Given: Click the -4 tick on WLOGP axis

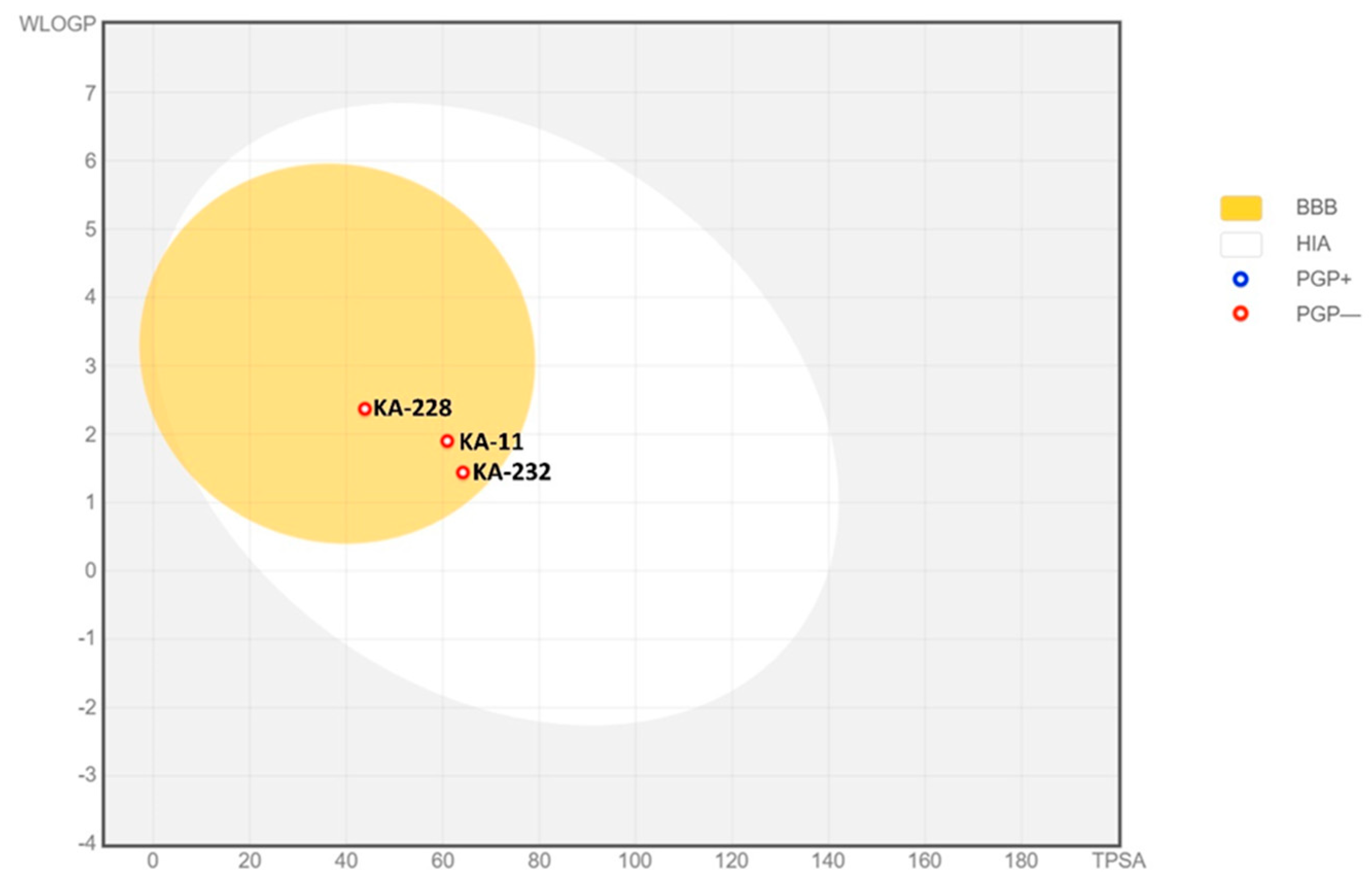Looking at the screenshot, I should coord(87,843).
